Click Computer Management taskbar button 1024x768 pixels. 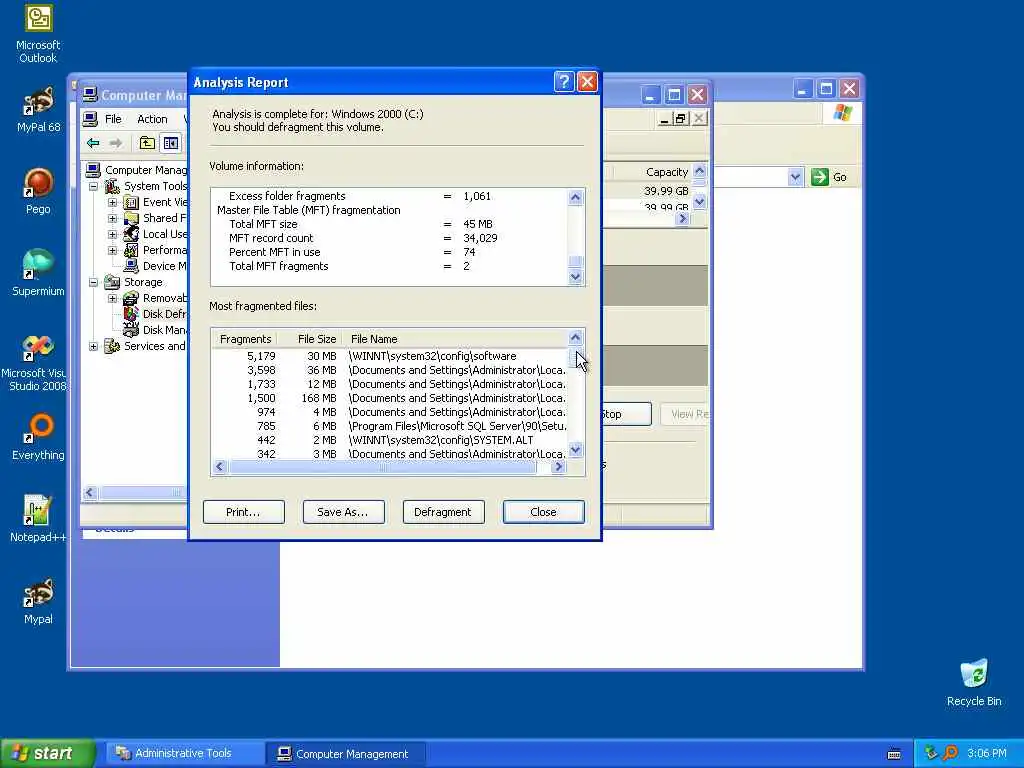tap(346, 754)
